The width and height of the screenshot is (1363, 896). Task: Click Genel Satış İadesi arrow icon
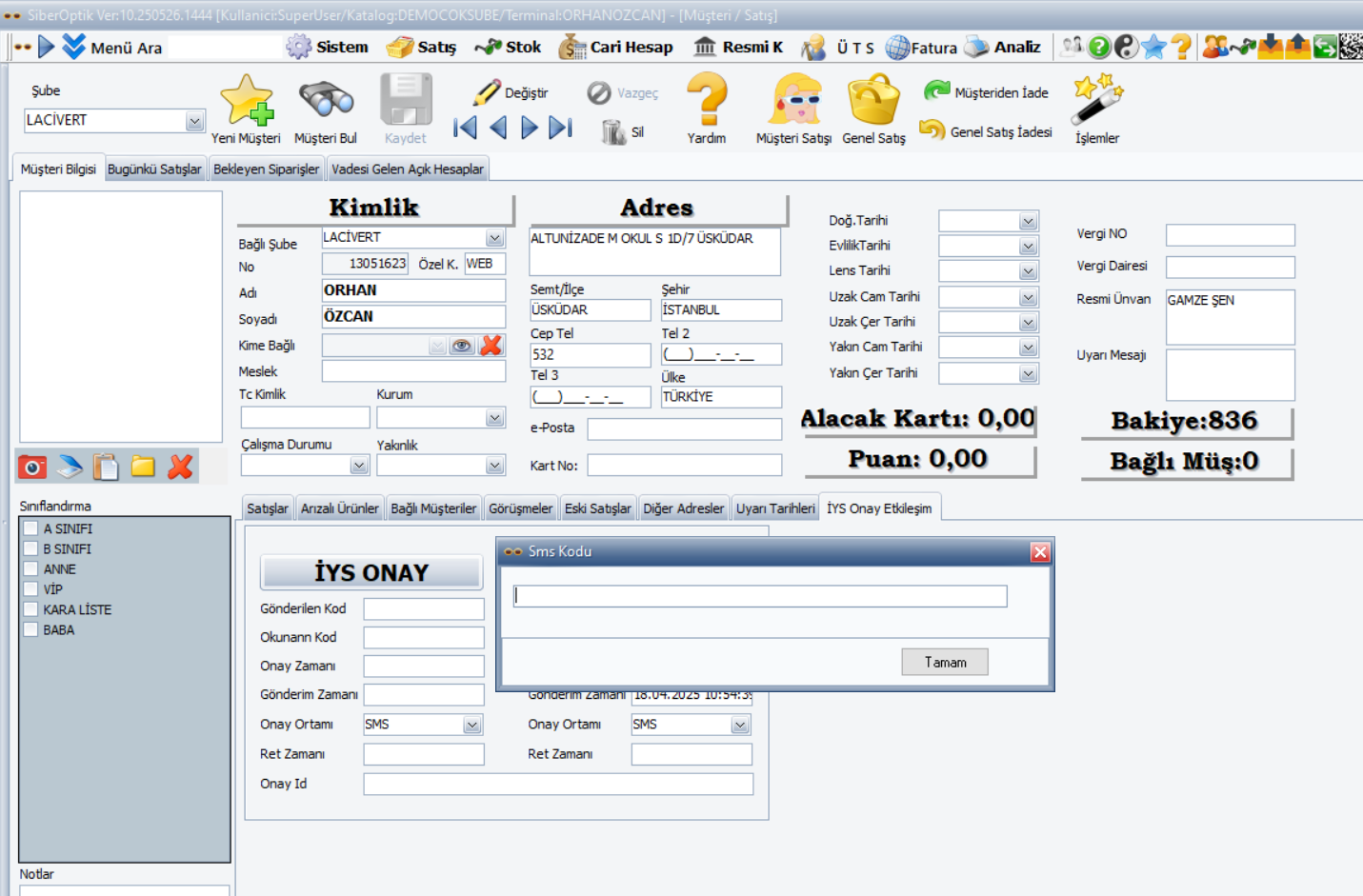coord(932,130)
